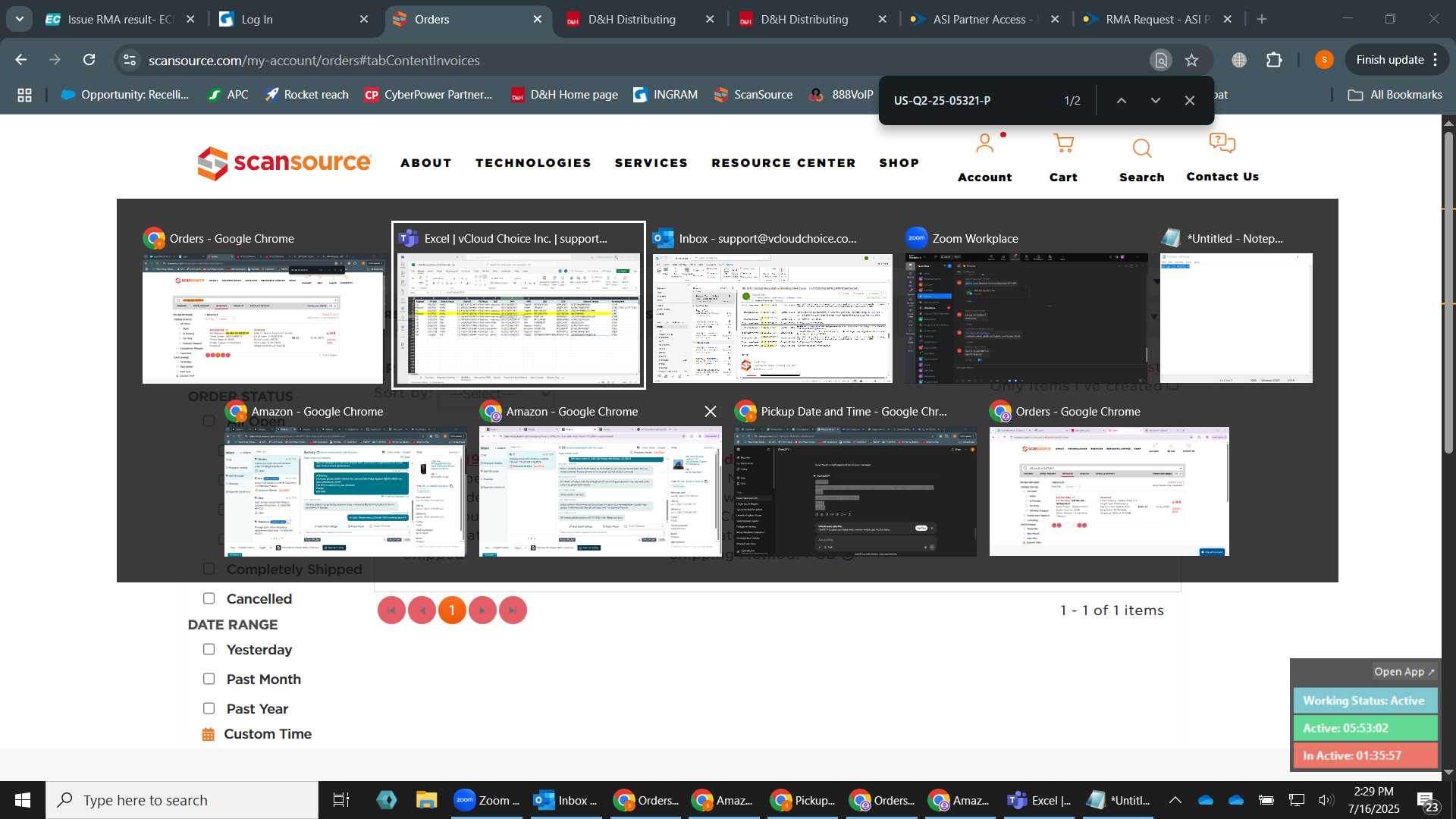Go to previous page of orders
Viewport: 1456px width, 819px height.
tap(422, 610)
